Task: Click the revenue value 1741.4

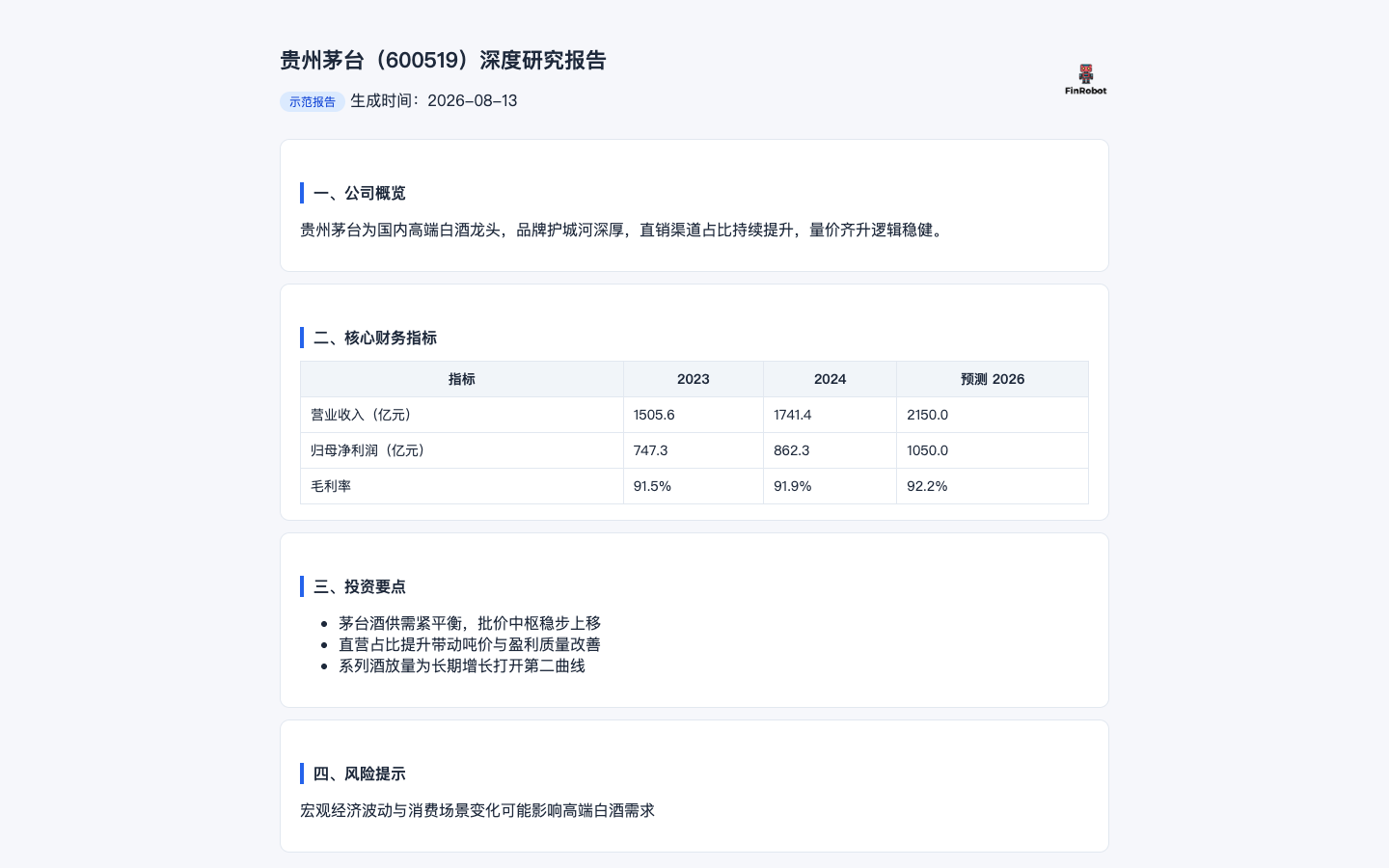Action: pyautogui.click(x=793, y=415)
